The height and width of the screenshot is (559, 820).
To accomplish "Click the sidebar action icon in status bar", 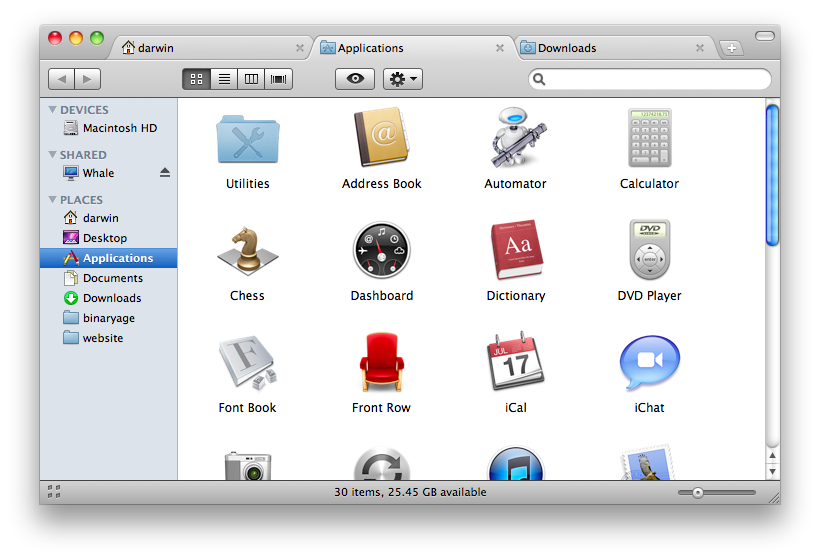I will [x=54, y=492].
